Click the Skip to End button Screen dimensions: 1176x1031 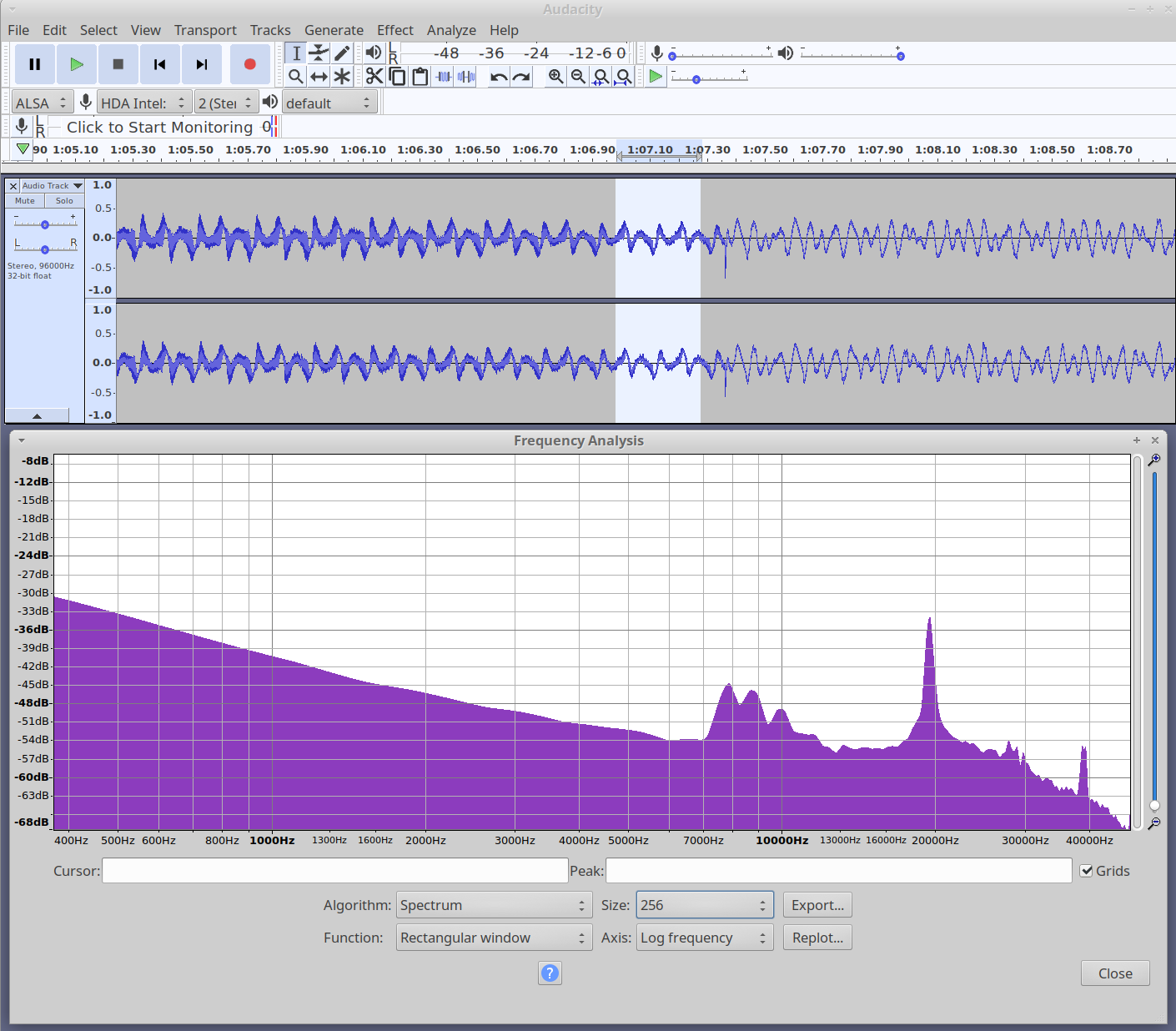point(201,64)
